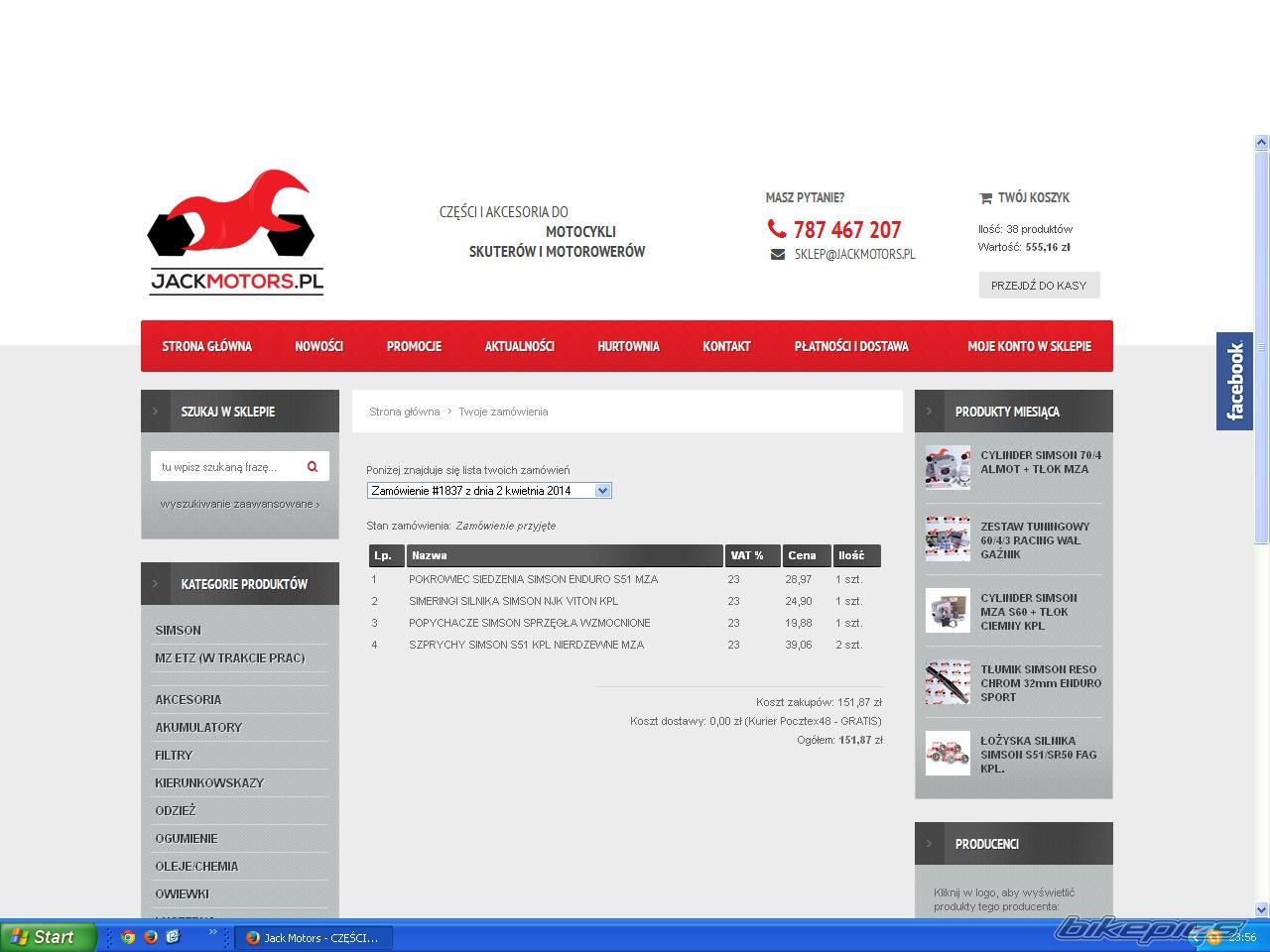Click the page scrollbar down arrow
This screenshot has width=1270, height=952.
point(1261,908)
